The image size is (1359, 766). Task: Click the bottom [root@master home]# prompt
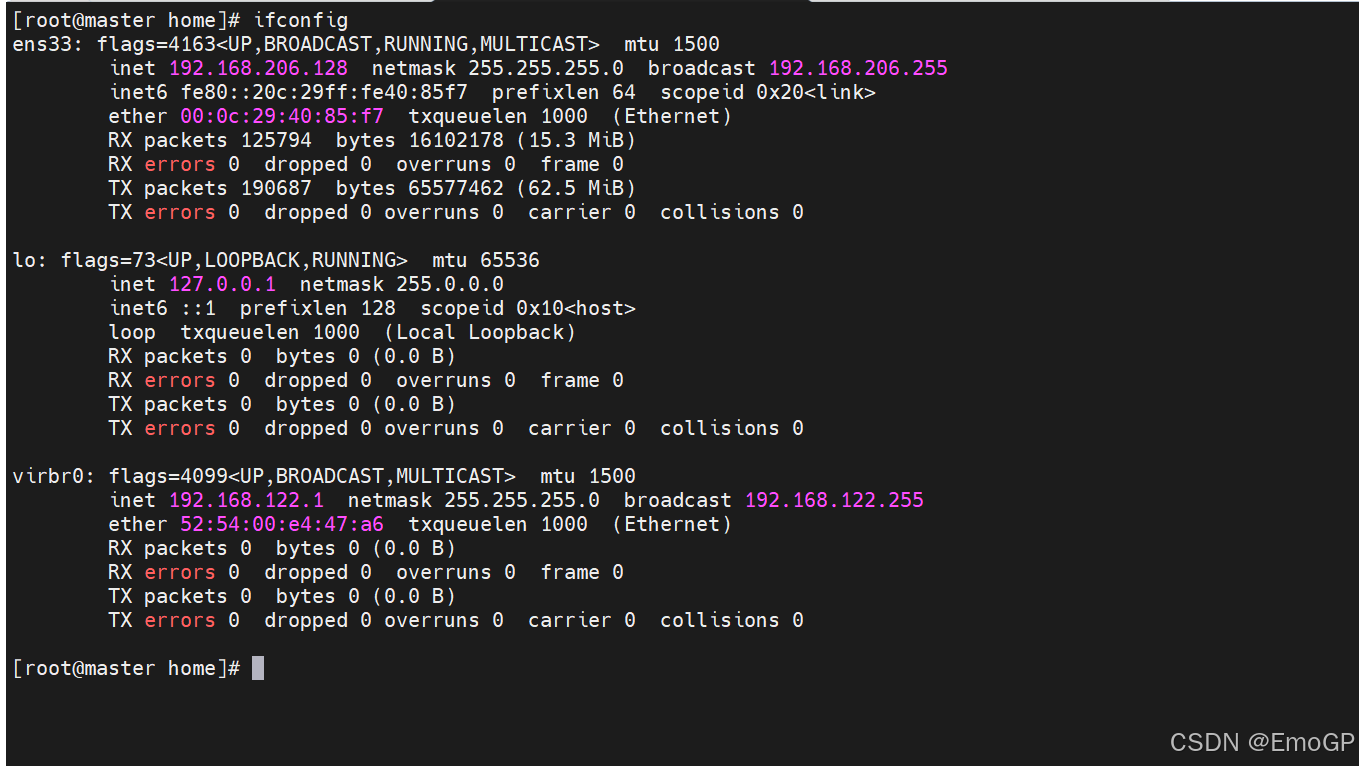click(x=126, y=668)
